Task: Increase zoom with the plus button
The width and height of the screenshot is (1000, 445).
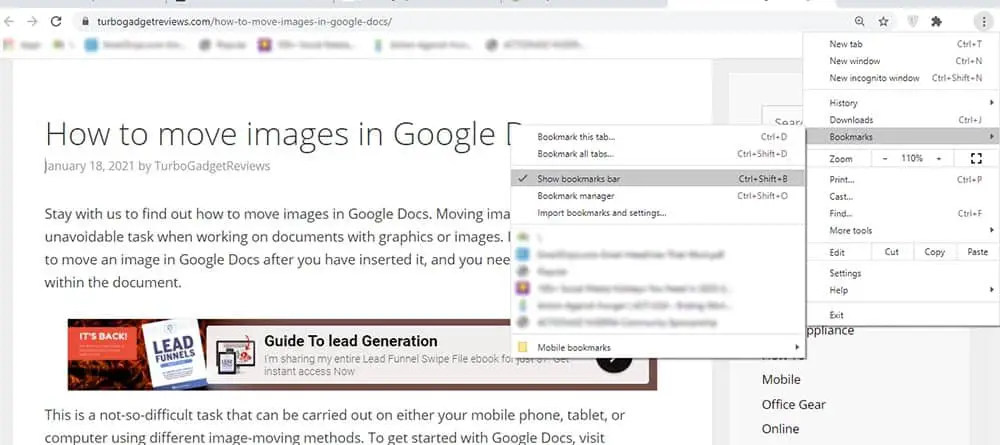Action: pyautogui.click(x=939, y=158)
